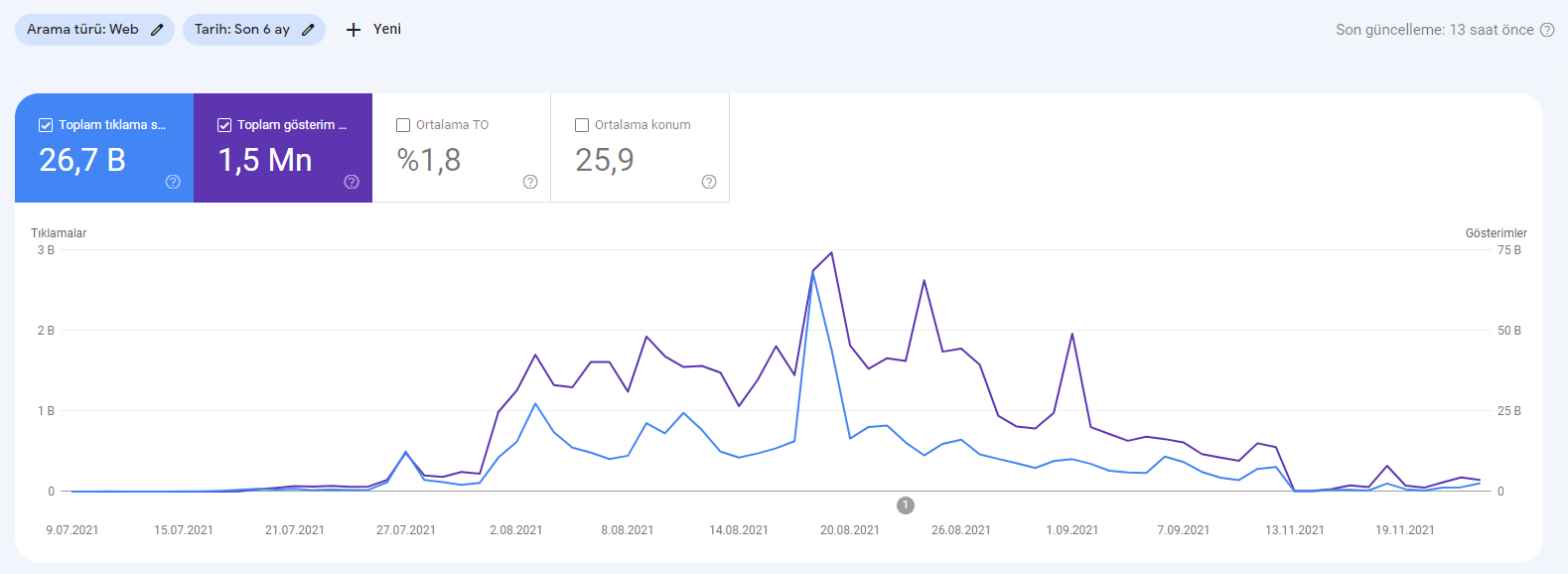Open the Arama türü: Web filter chip
1568x574 pixels.
point(94,30)
